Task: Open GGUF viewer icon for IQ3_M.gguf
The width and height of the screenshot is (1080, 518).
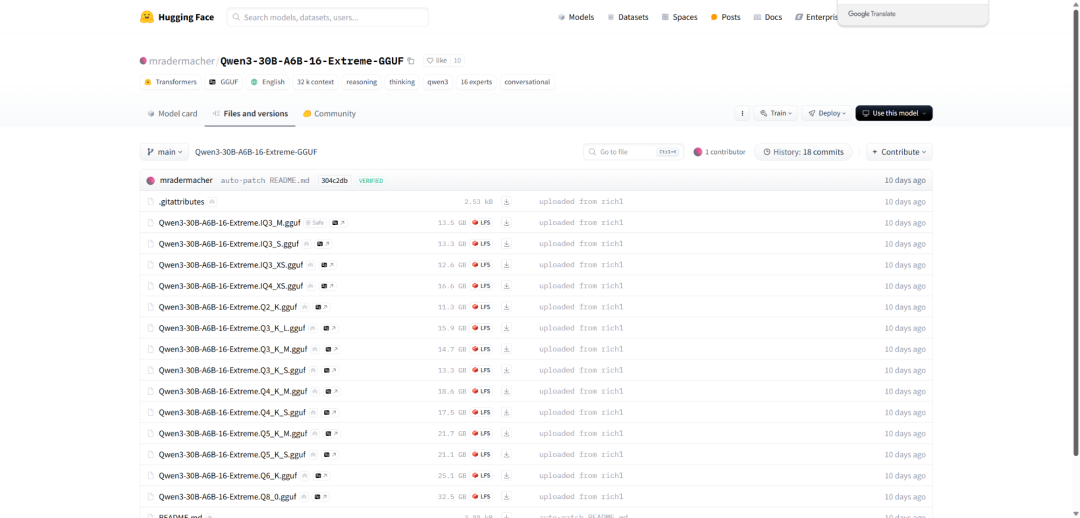Action: tap(339, 223)
